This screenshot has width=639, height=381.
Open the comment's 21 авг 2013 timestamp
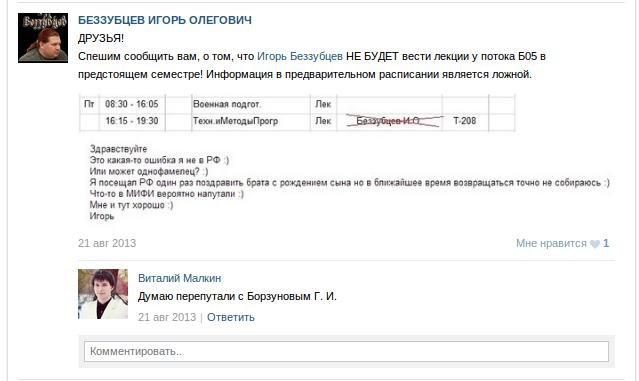167,317
